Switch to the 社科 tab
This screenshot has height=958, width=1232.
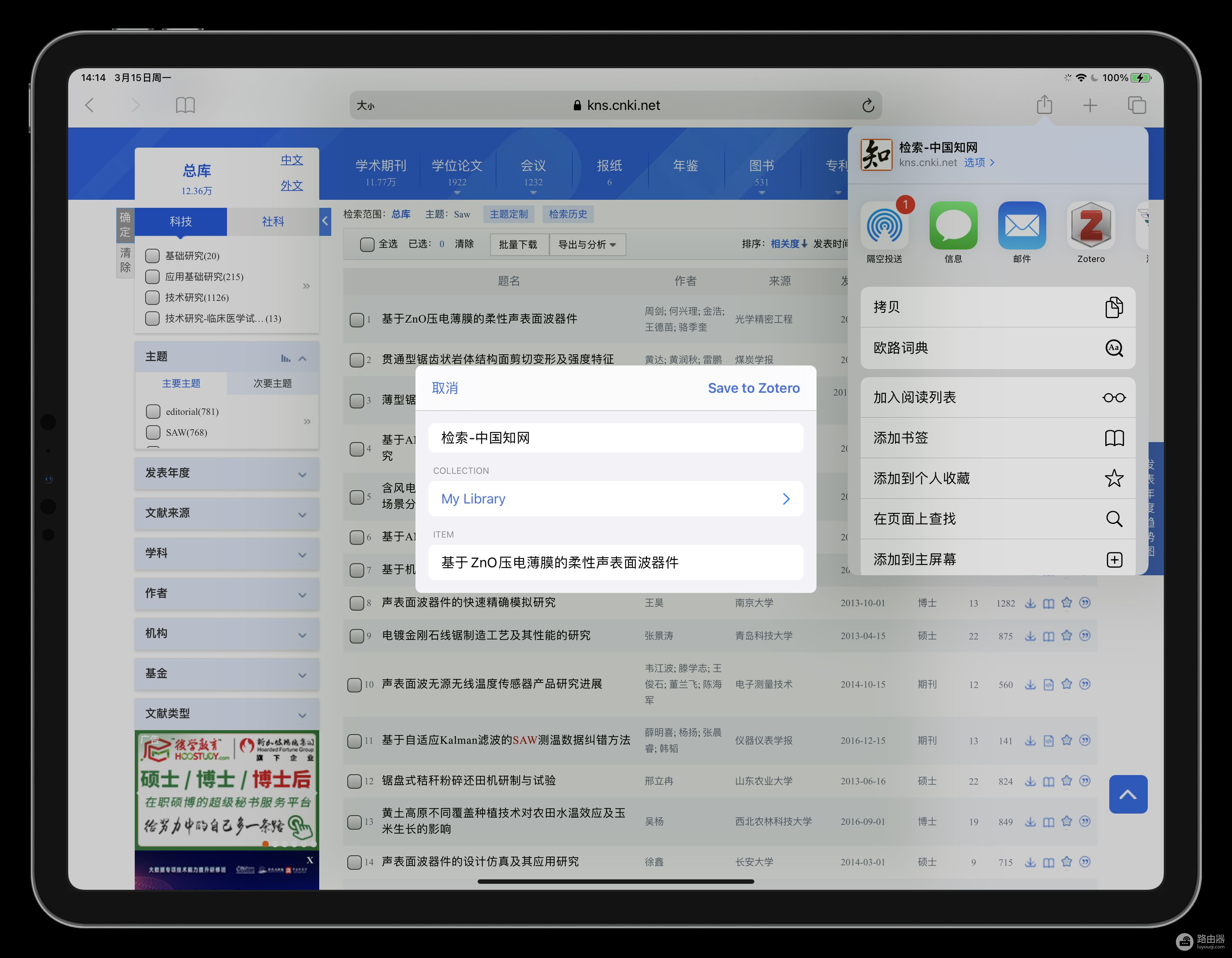[272, 222]
